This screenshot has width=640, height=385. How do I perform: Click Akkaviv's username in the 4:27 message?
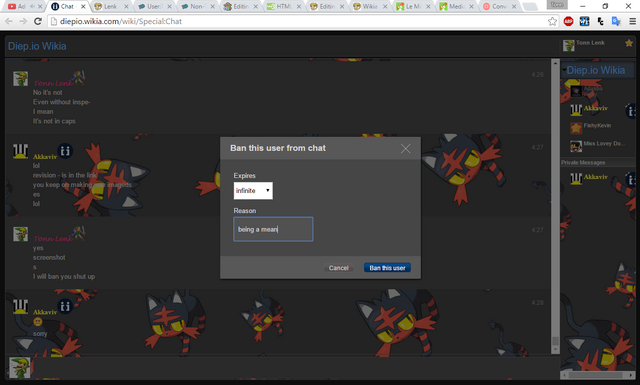point(44,157)
